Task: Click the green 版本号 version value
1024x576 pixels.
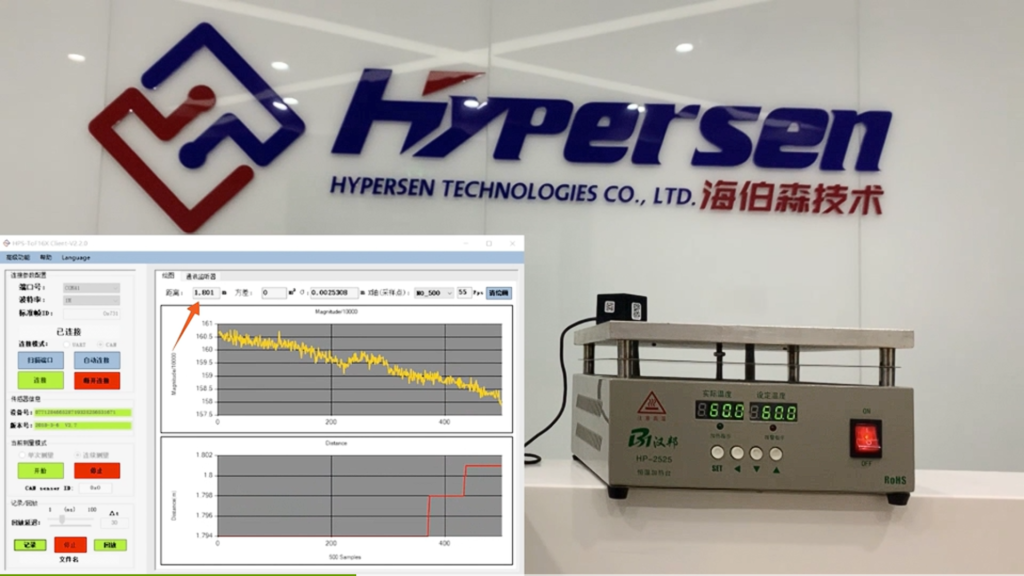Action: click(x=83, y=425)
